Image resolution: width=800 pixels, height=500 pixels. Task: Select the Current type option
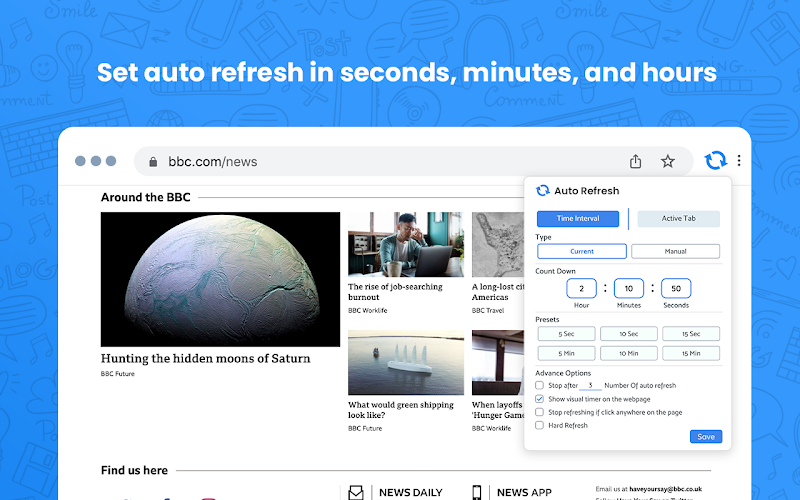pos(582,251)
